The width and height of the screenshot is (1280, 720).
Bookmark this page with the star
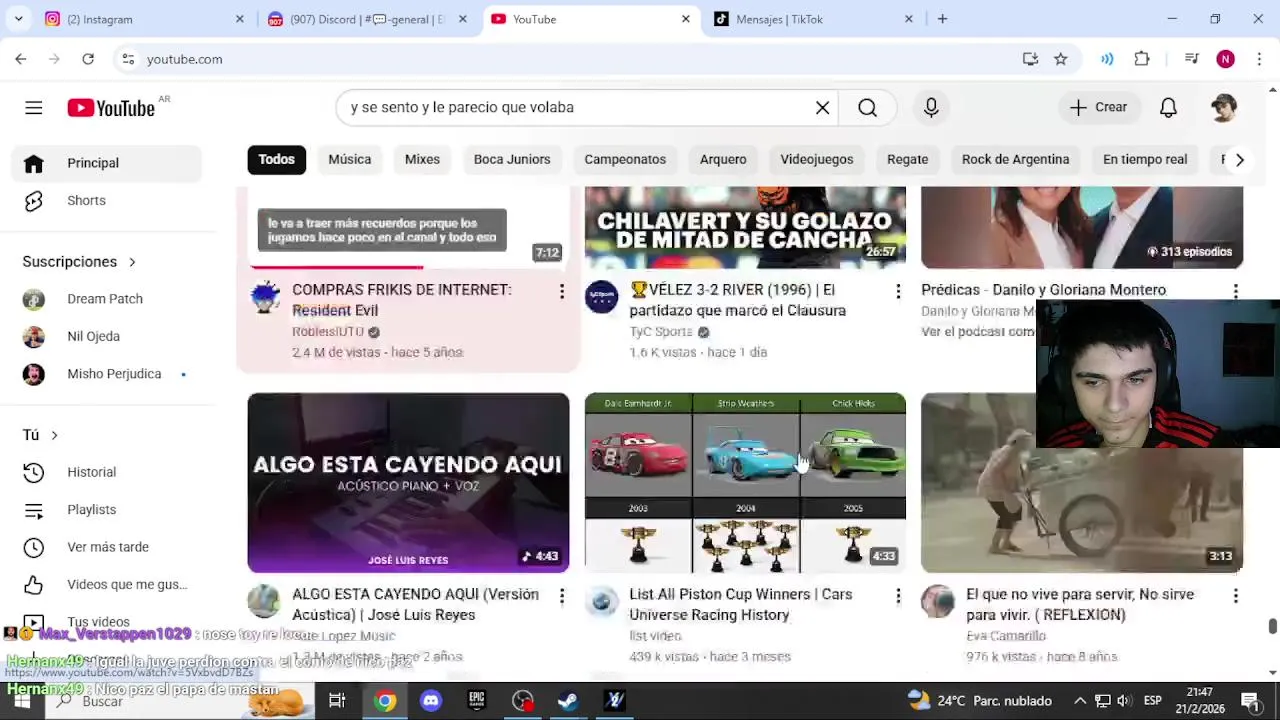pyautogui.click(x=1061, y=59)
